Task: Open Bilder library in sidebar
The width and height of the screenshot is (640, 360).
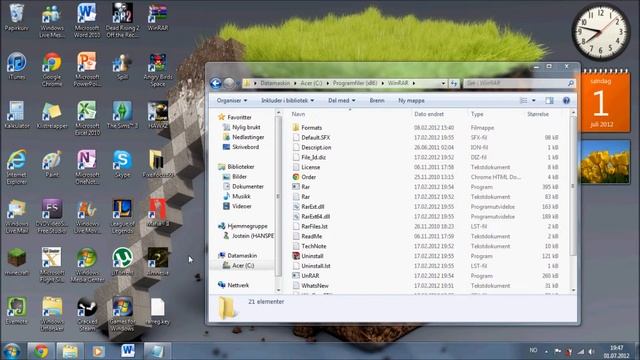Action: coord(235,177)
